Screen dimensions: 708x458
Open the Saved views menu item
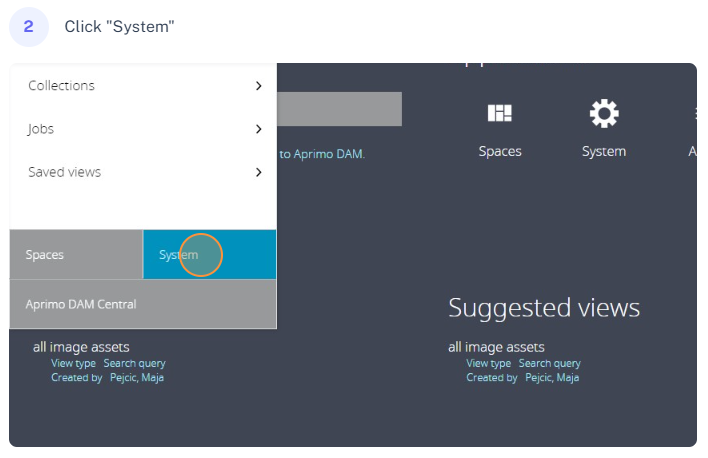coord(65,172)
